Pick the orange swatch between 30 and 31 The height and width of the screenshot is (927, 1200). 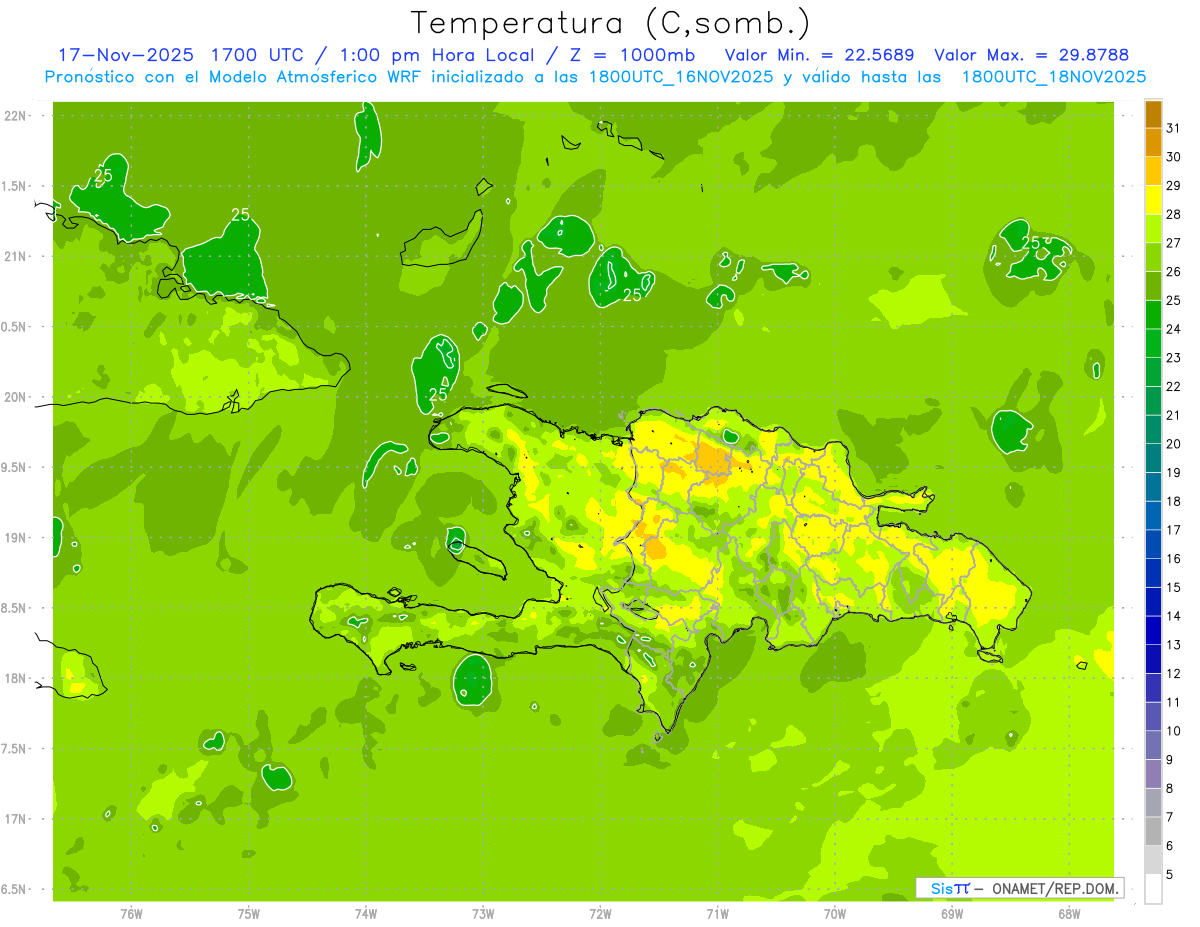(x=1153, y=142)
